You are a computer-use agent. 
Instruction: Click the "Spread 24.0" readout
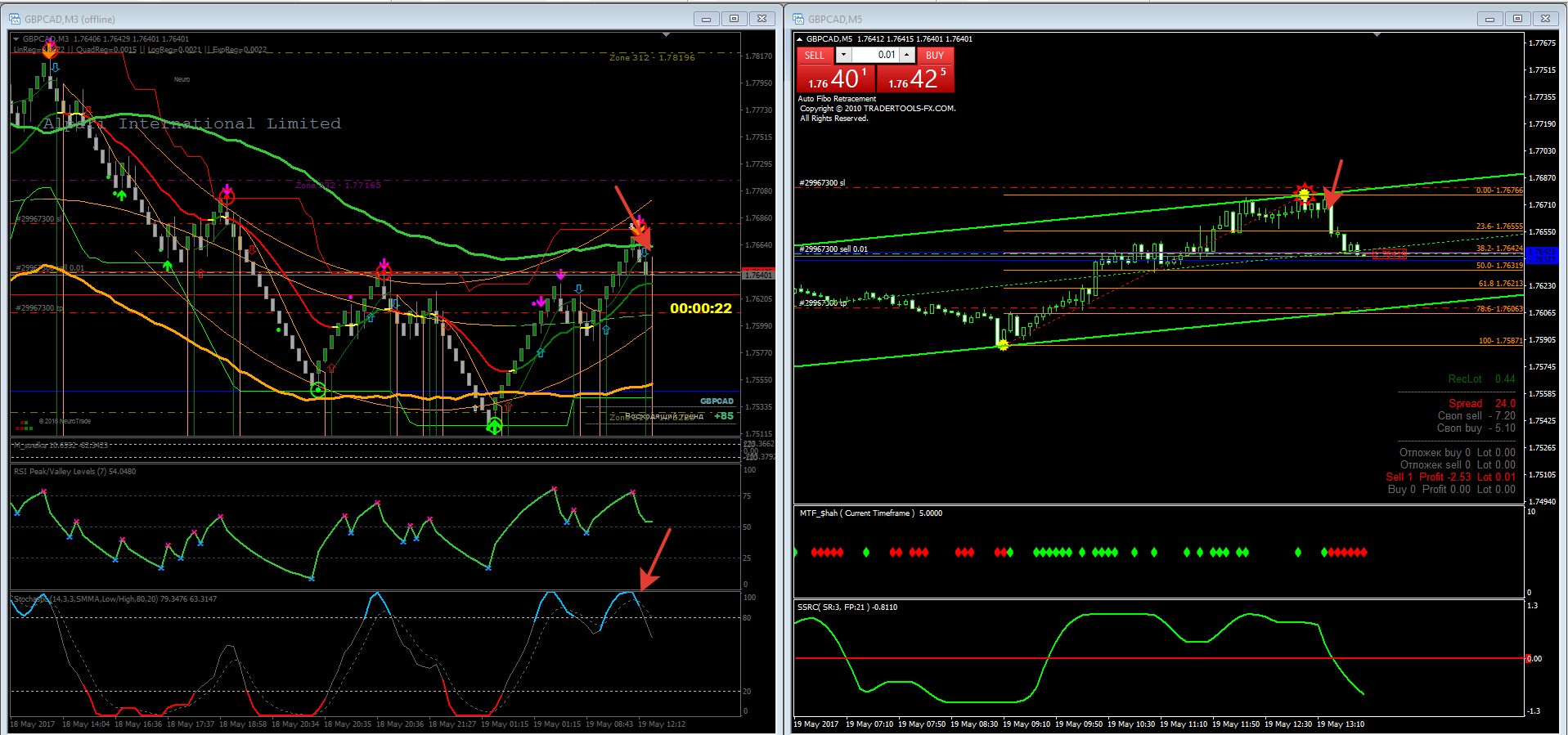pyautogui.click(x=1482, y=403)
